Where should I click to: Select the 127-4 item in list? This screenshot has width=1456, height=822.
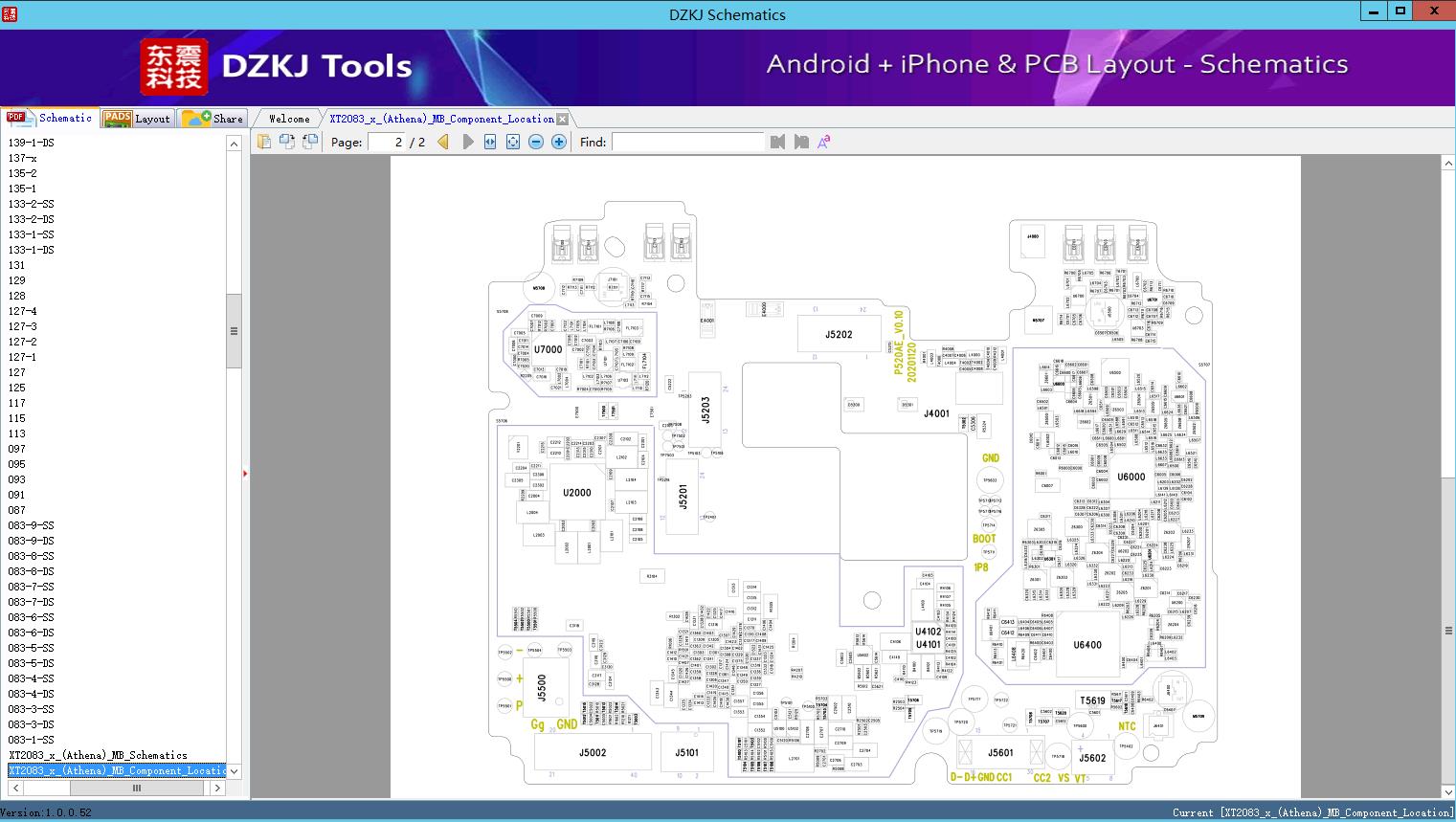[x=23, y=311]
